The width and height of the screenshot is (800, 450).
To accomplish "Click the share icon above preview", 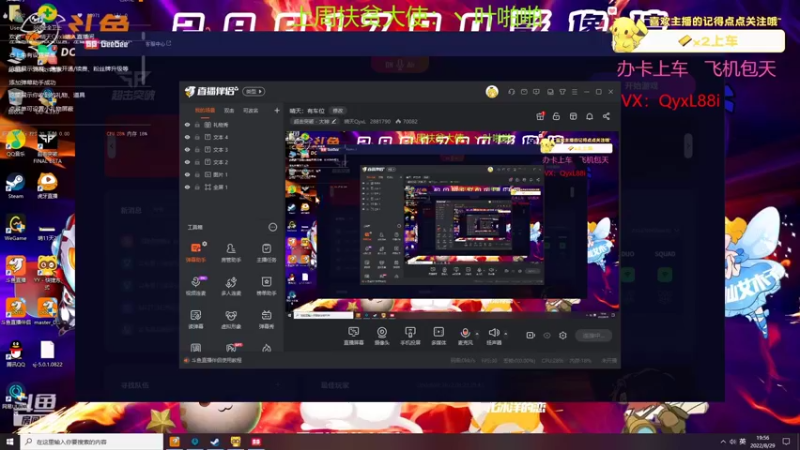I will 606,116.
